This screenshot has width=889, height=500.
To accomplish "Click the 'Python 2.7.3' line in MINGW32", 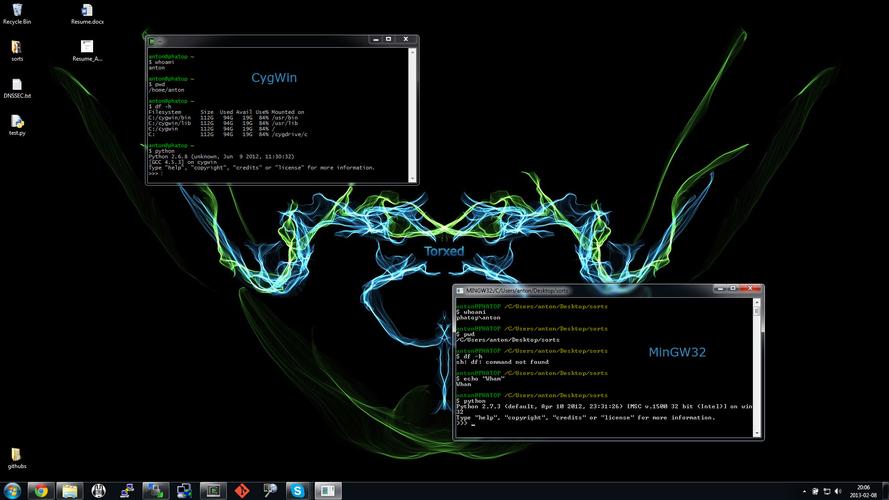I will [x=604, y=406].
